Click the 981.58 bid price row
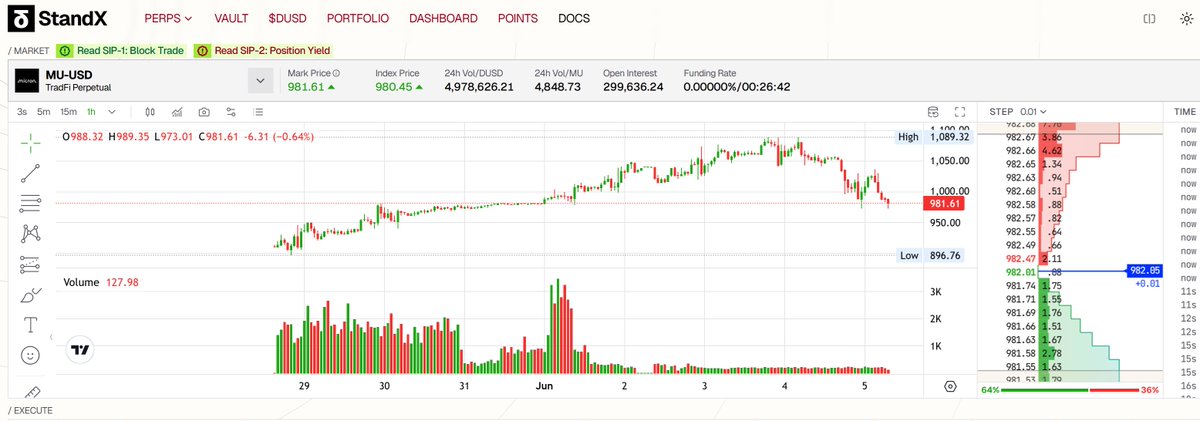The height and width of the screenshot is (421, 1200). pos(1068,353)
